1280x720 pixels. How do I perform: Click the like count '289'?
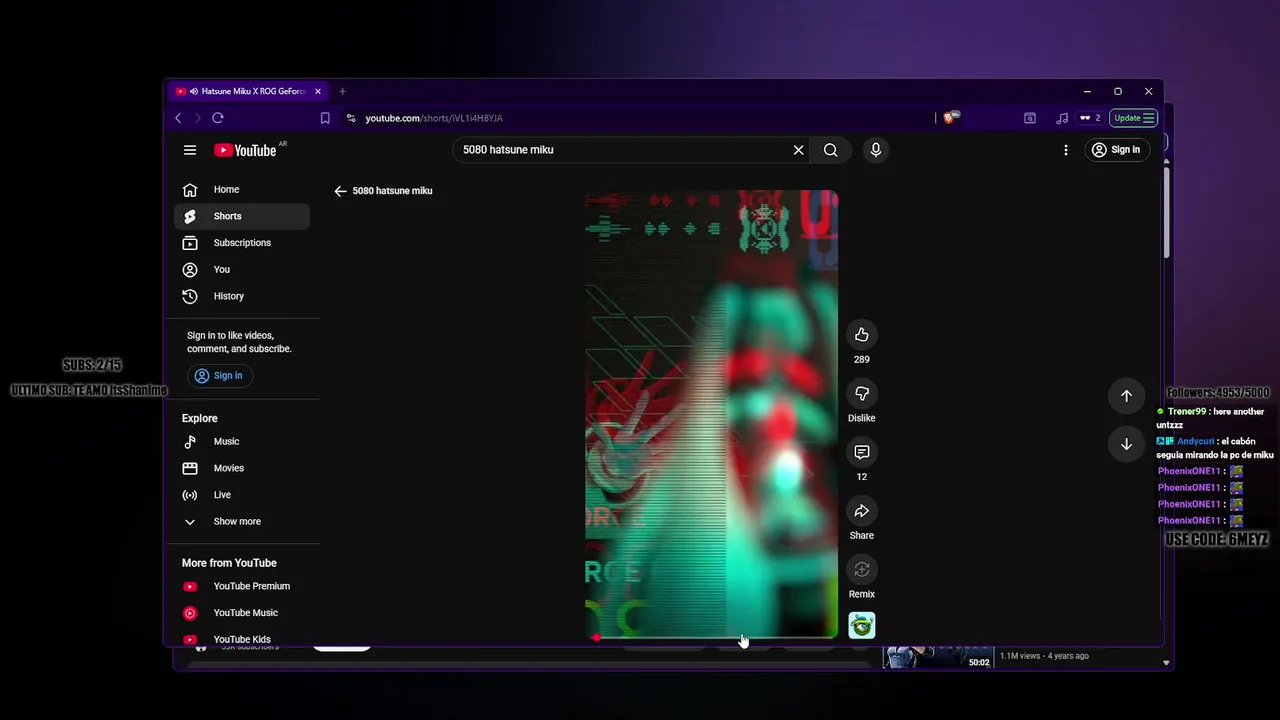pos(862,359)
